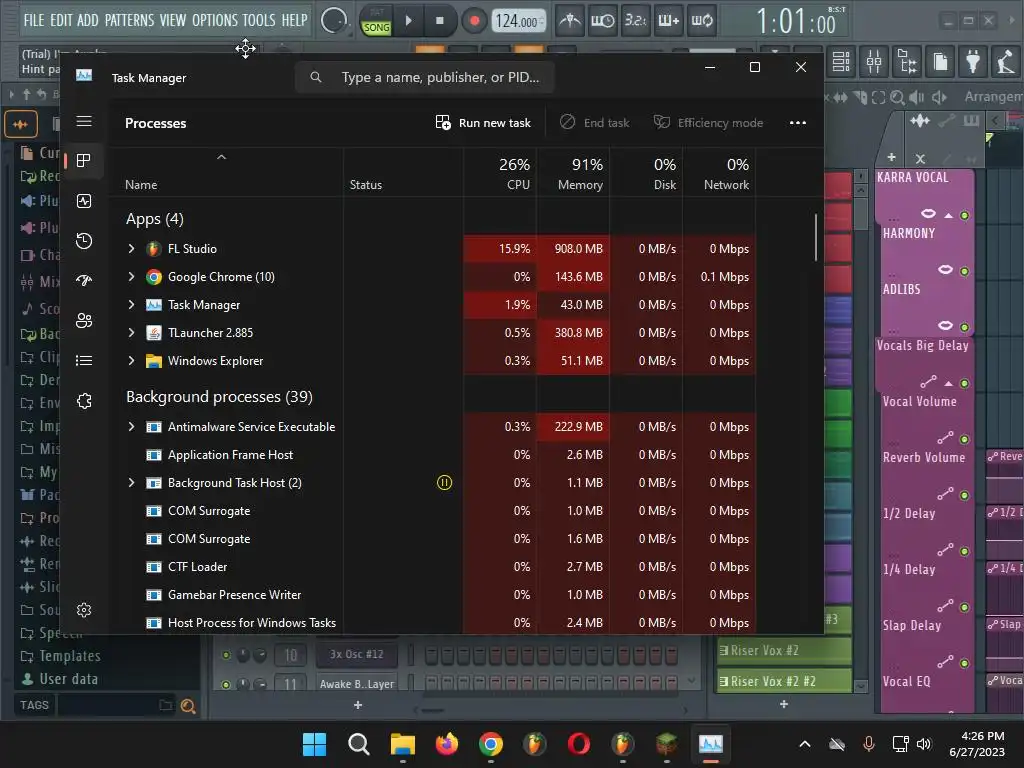The height and width of the screenshot is (768, 1024).
Task: Open Task Manager hamburger navigation menu
Action: (84, 121)
